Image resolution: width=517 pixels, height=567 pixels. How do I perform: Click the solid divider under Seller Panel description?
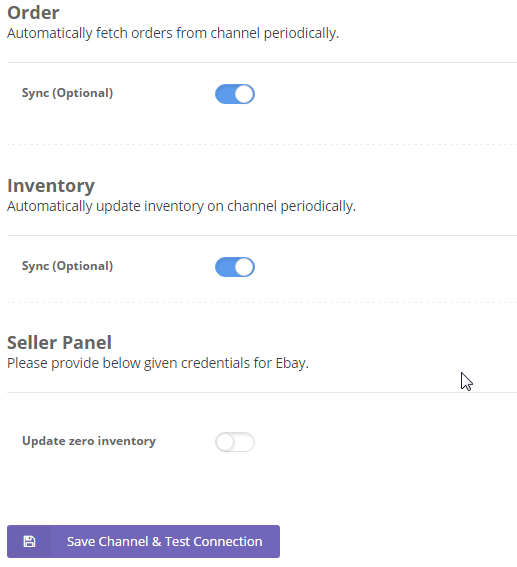tap(262, 392)
